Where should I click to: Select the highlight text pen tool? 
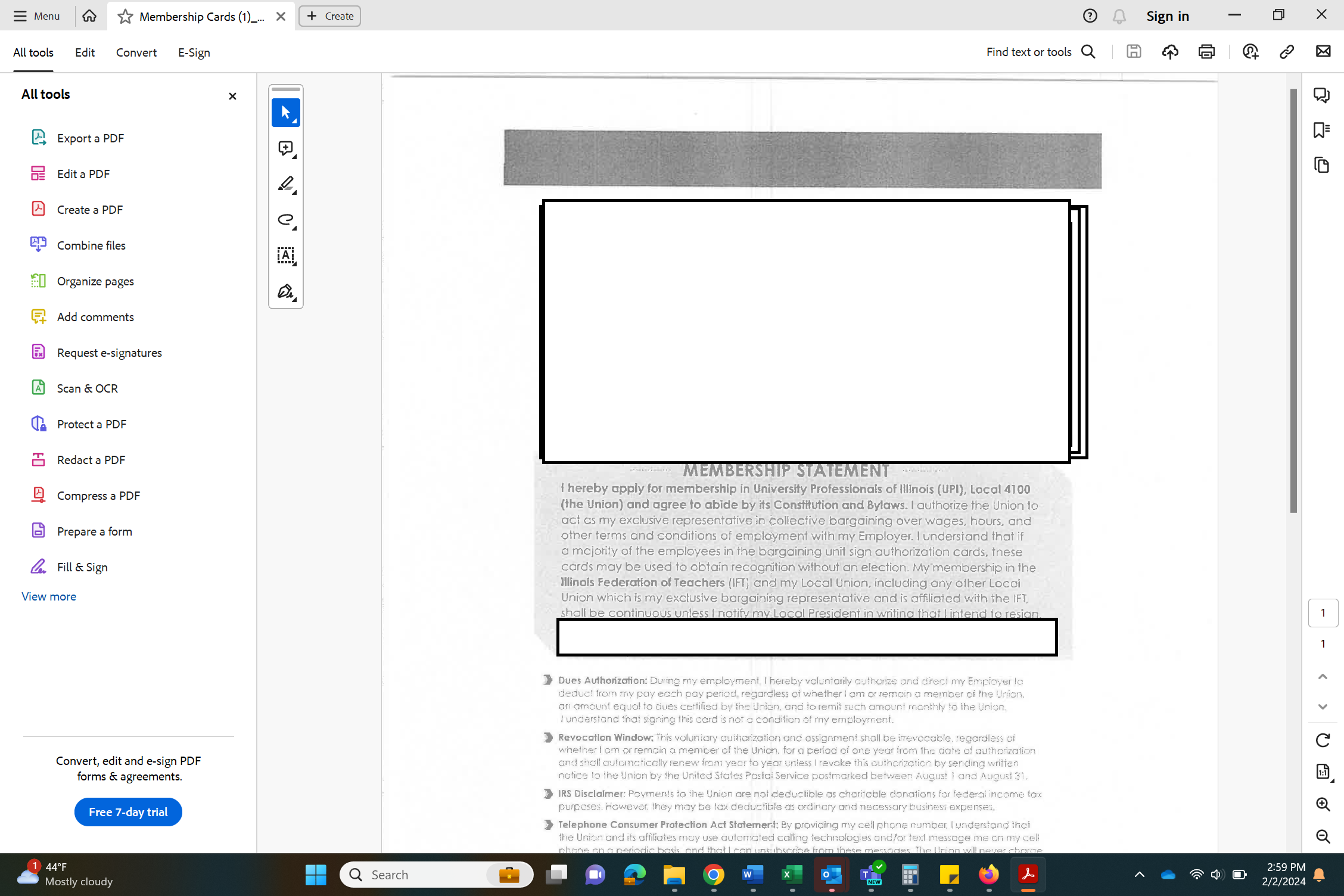tap(286, 184)
